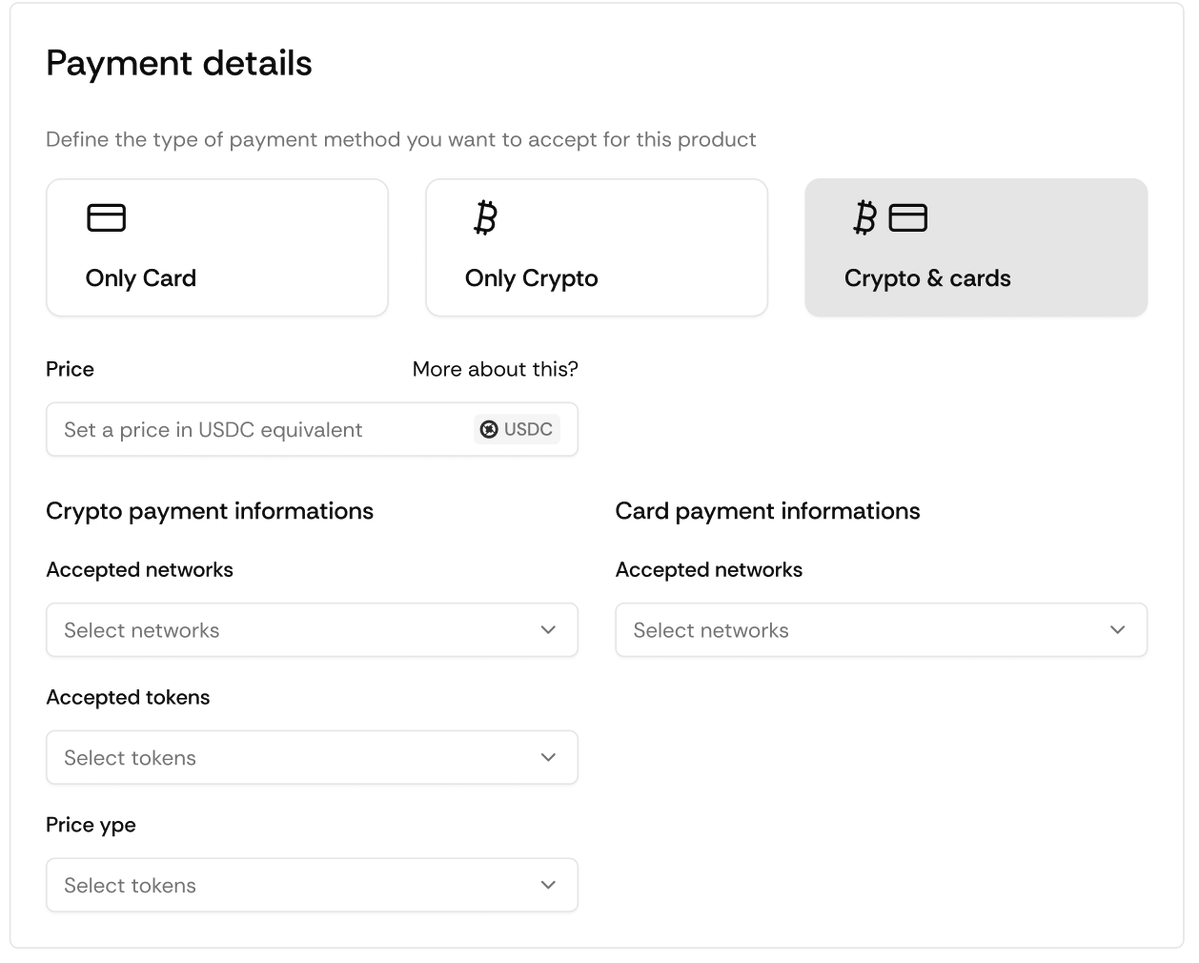Choose the Only Crypto payment option

click(x=596, y=248)
